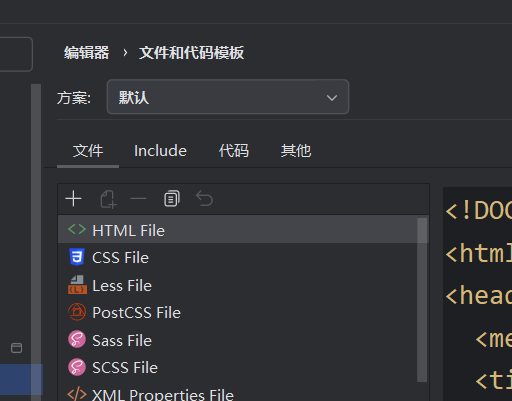Select the PostCSS File template

pyautogui.click(x=237, y=312)
